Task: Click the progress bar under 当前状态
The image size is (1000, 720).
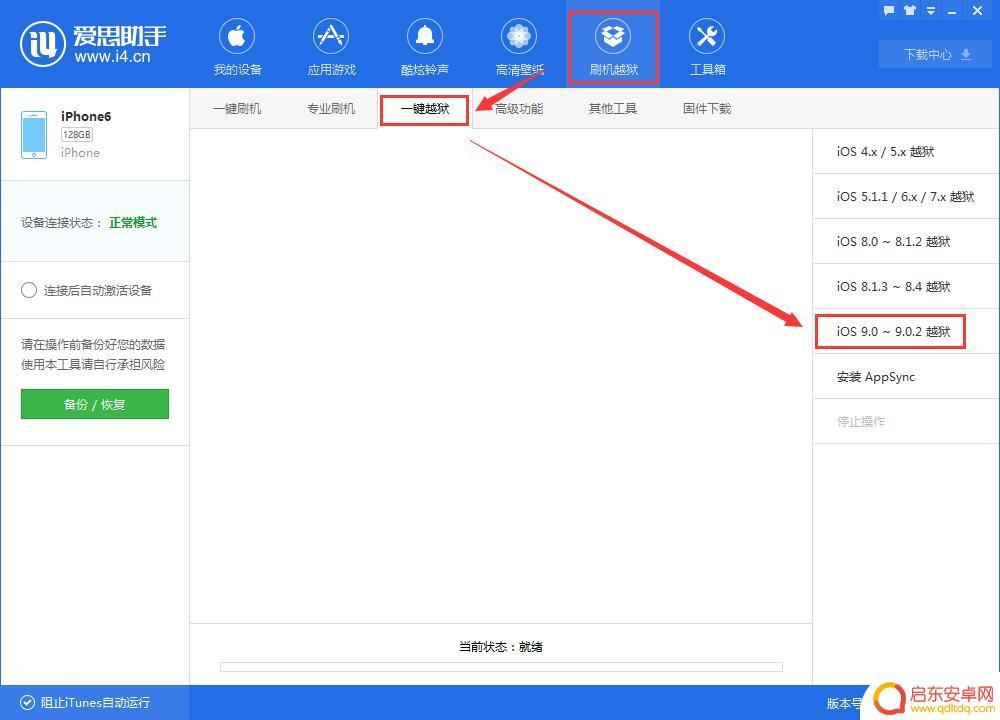Action: click(501, 666)
